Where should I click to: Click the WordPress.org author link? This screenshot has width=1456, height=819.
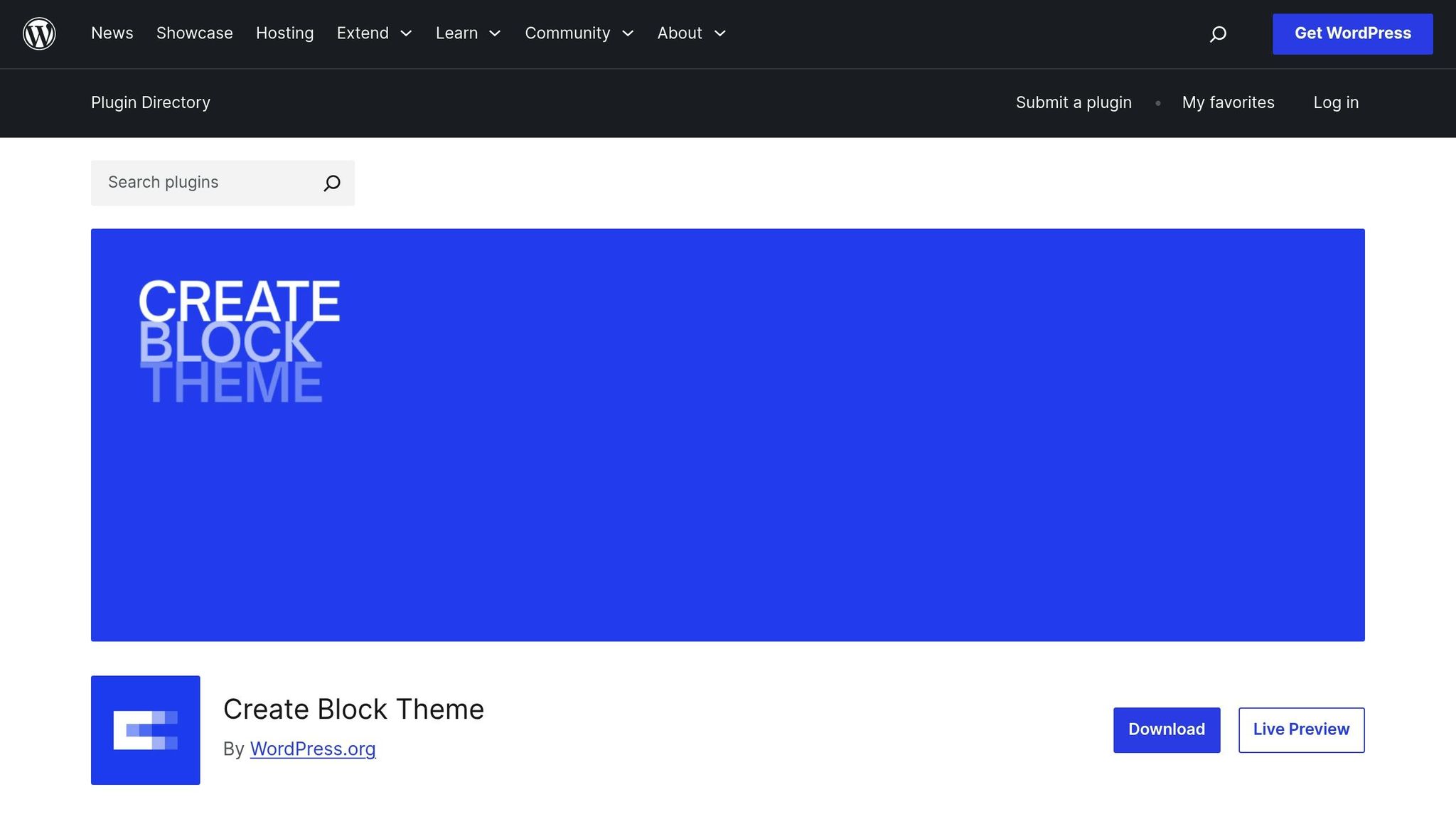click(313, 749)
